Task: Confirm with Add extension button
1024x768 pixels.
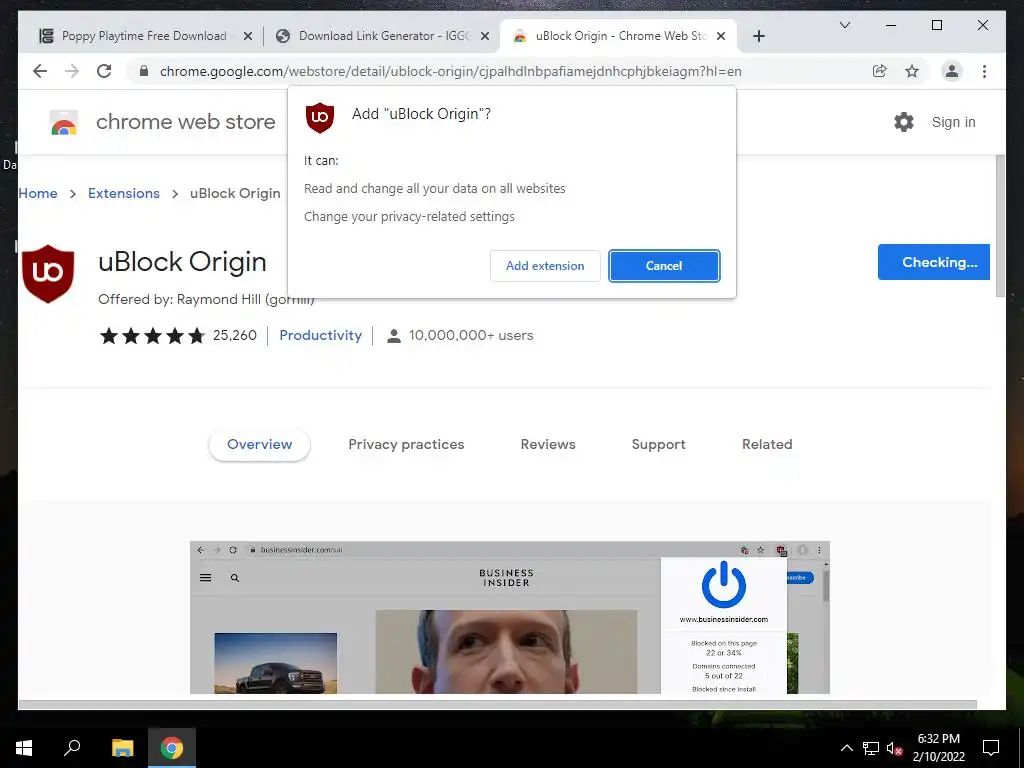Action: coord(545,266)
